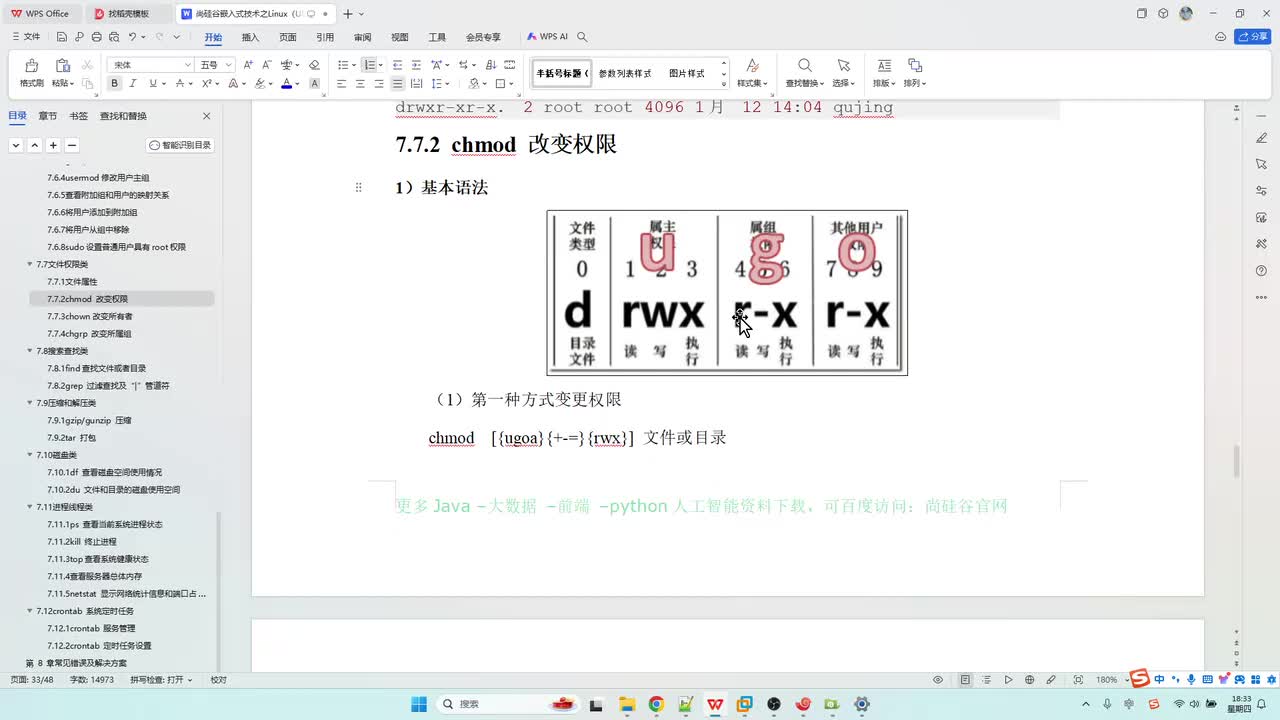1280x720 pixels.
Task: Expand the styles gallery more arrow
Action: pos(726,85)
